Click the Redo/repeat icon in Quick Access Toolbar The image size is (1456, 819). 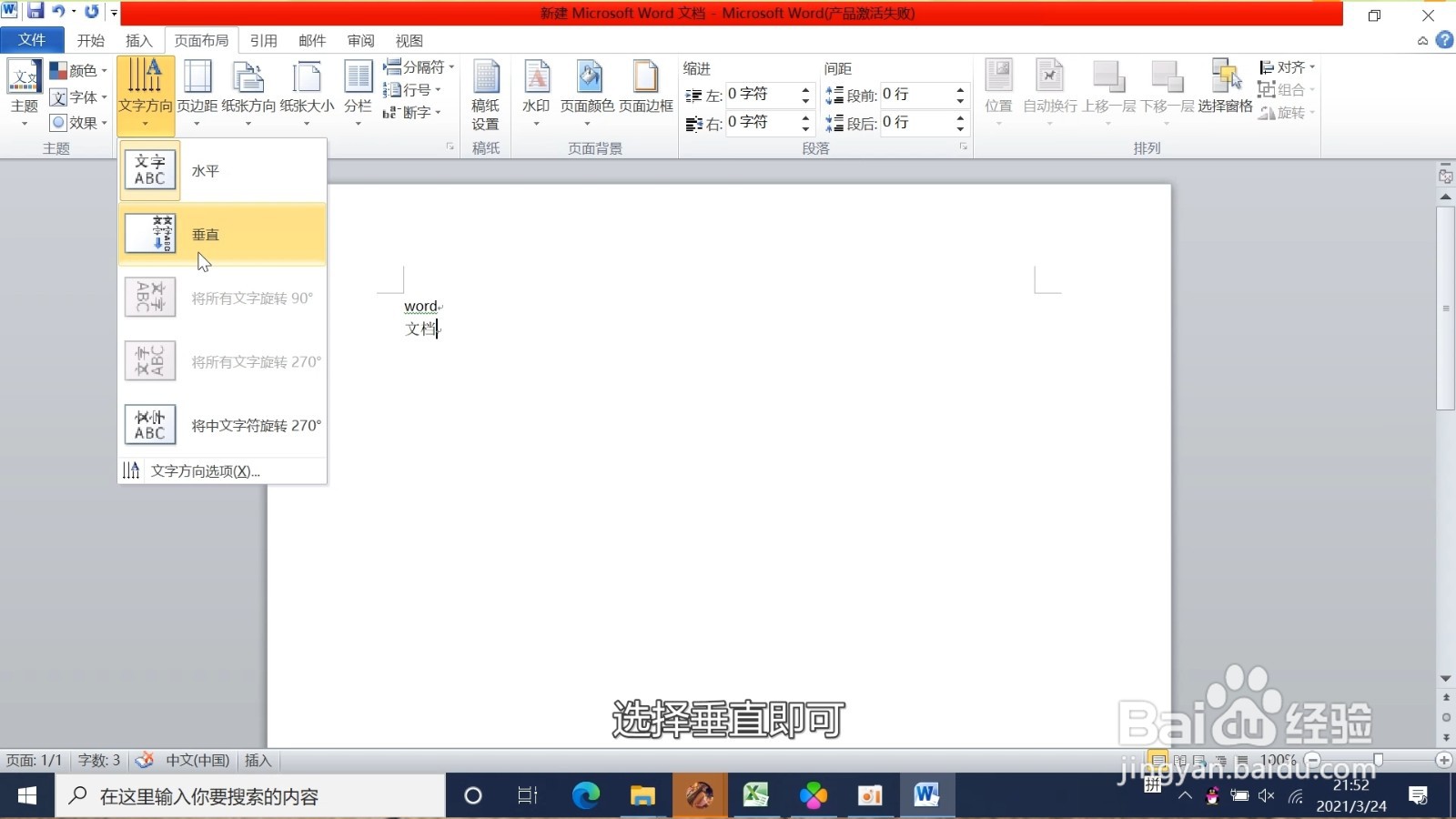pos(92,12)
